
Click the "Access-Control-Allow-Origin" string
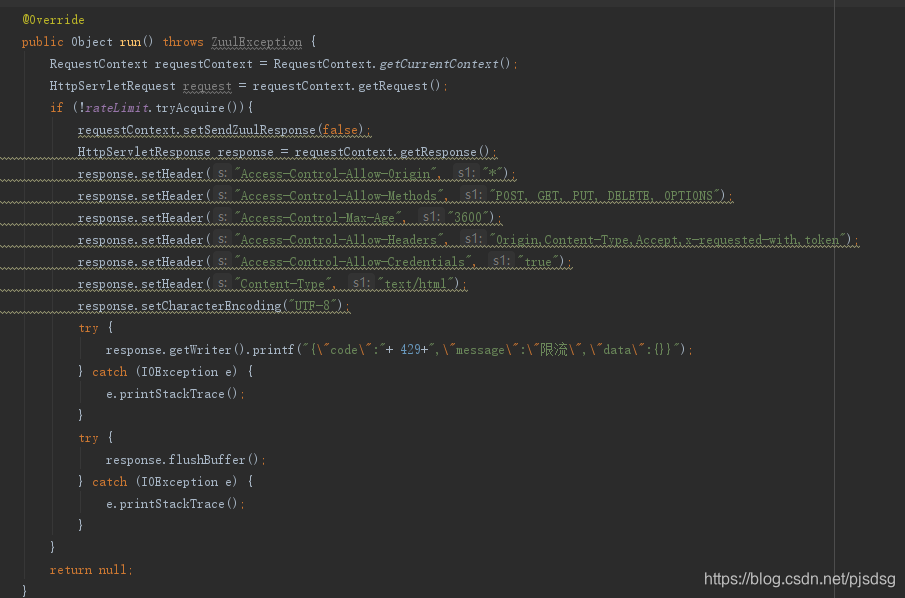pyautogui.click(x=336, y=174)
